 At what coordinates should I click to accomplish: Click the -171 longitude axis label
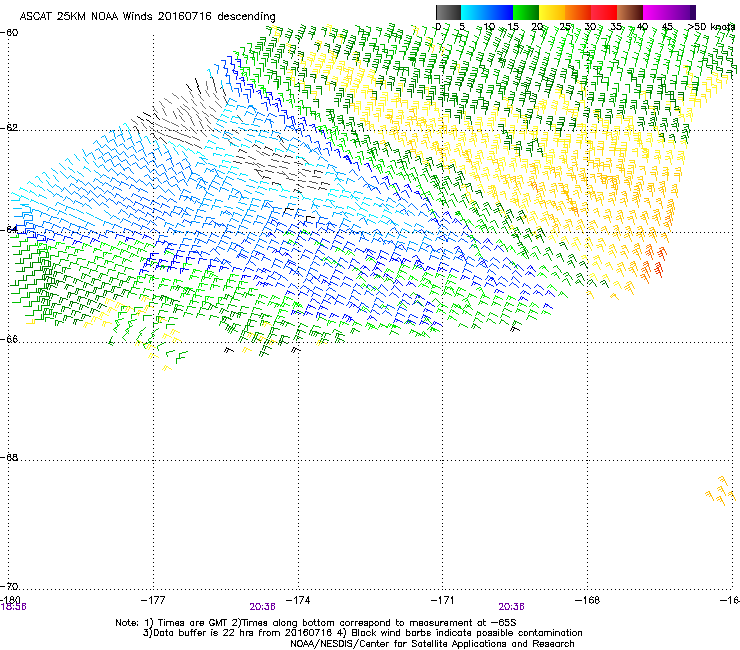443,600
